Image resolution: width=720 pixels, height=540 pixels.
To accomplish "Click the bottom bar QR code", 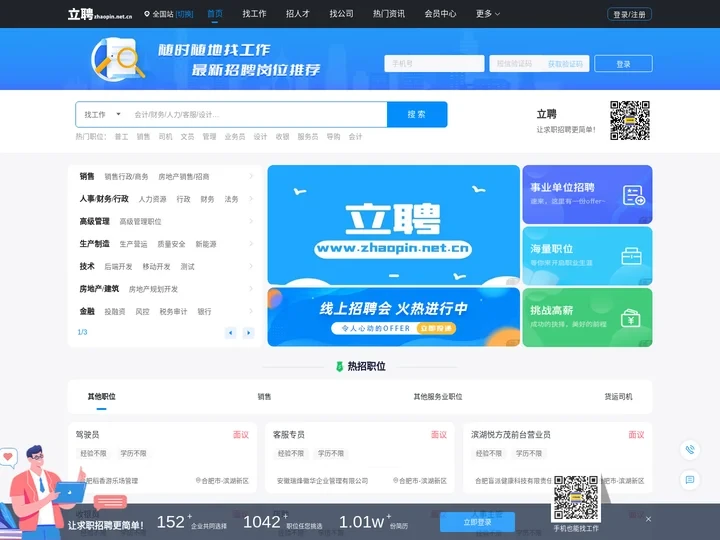I will tap(576, 499).
